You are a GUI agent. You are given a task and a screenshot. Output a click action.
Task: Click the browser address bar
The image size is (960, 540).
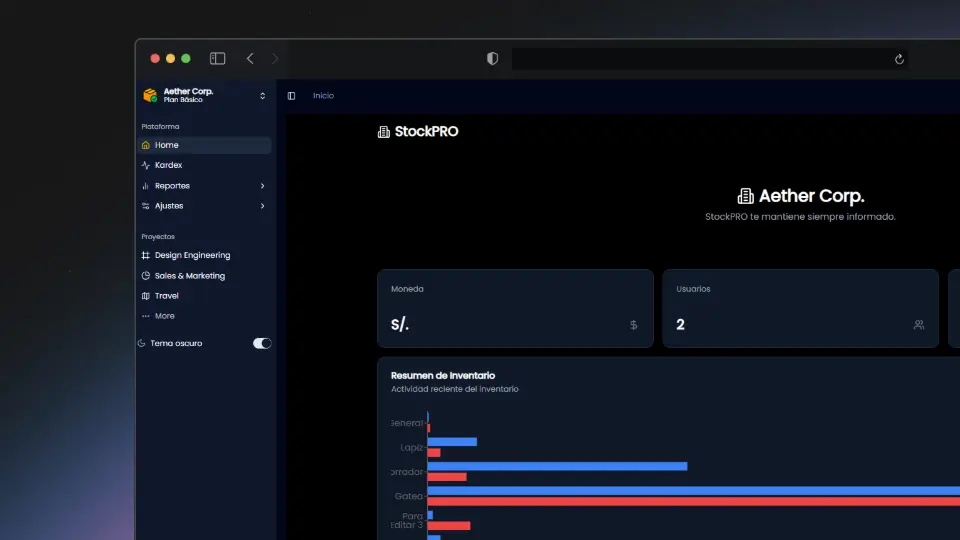coord(710,59)
